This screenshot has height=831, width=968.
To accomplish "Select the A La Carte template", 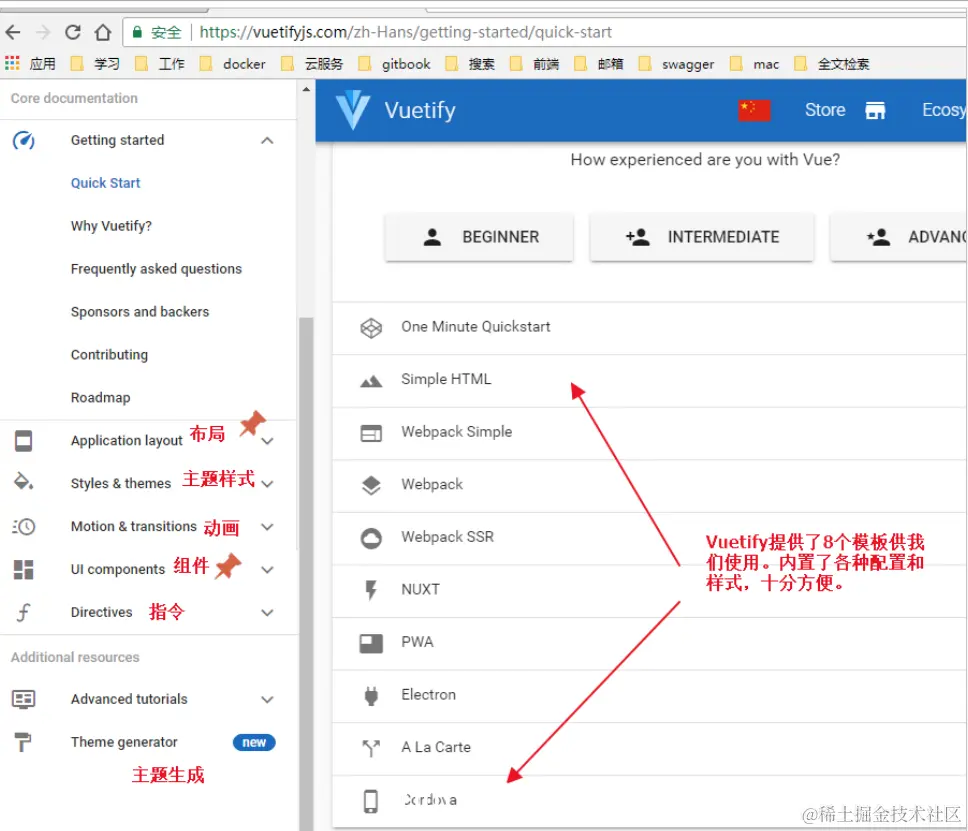I will [x=649, y=748].
